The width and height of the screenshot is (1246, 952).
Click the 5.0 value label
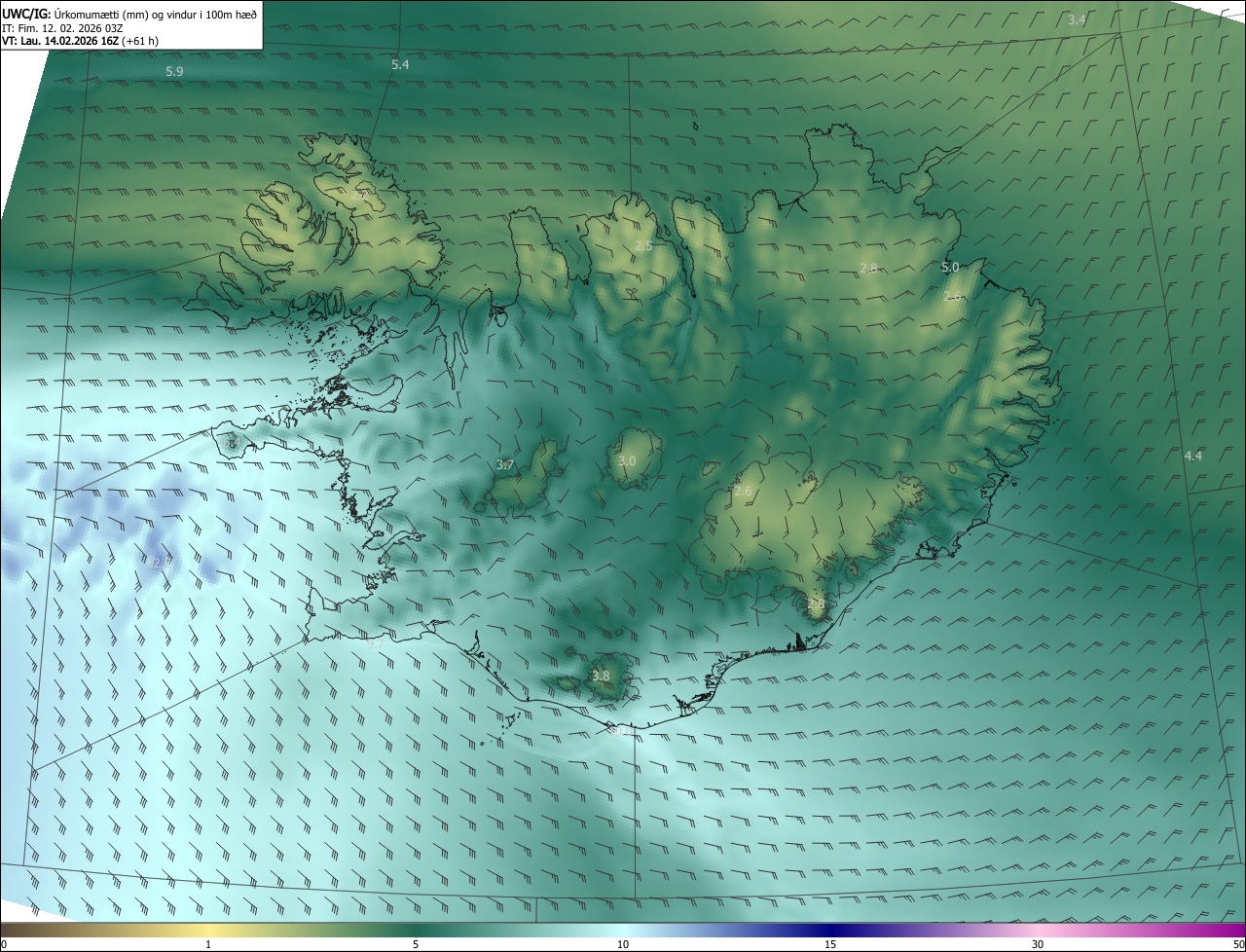click(x=950, y=267)
